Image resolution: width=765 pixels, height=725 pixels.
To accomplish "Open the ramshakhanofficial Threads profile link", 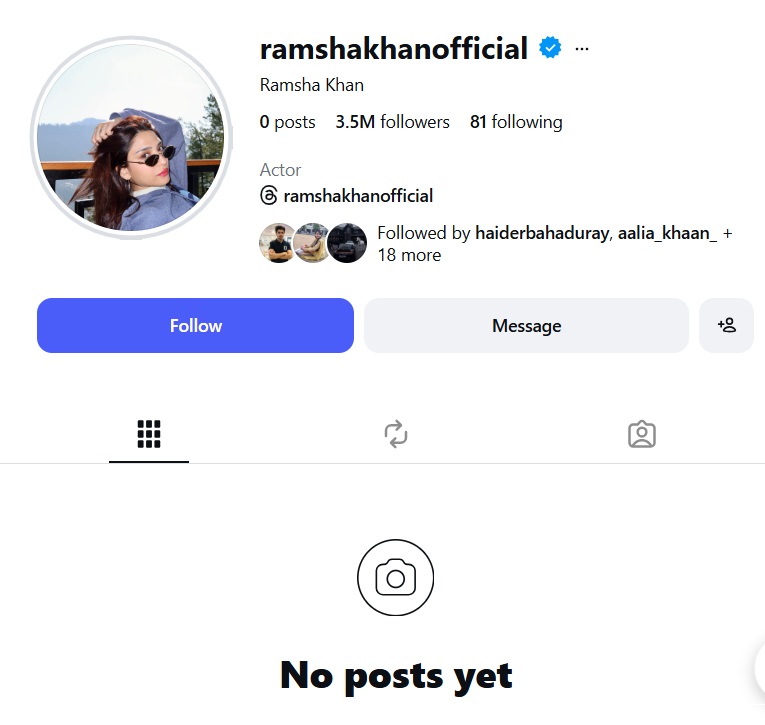I will click(x=358, y=196).
